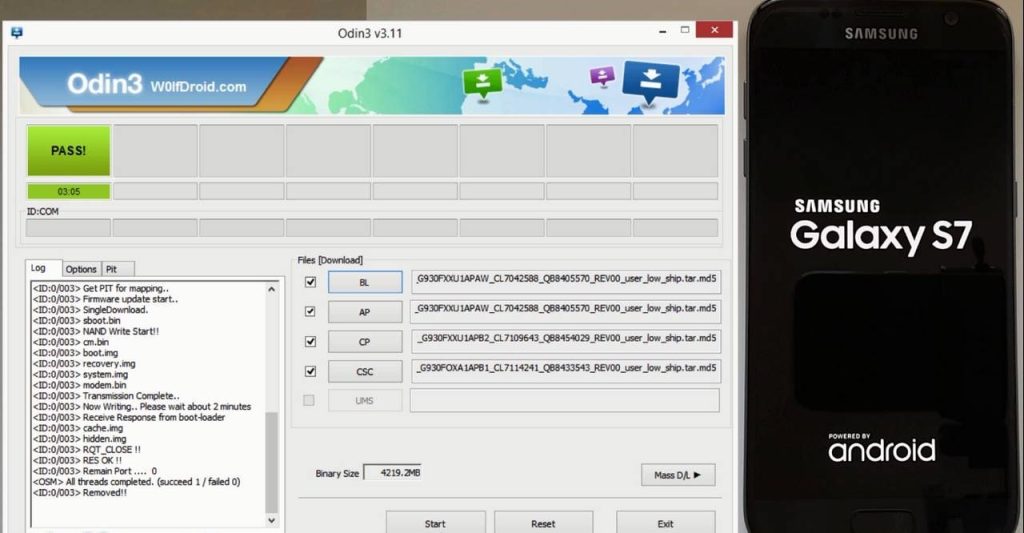Click the BL file browse button
The image size is (1024, 533).
[x=365, y=282]
